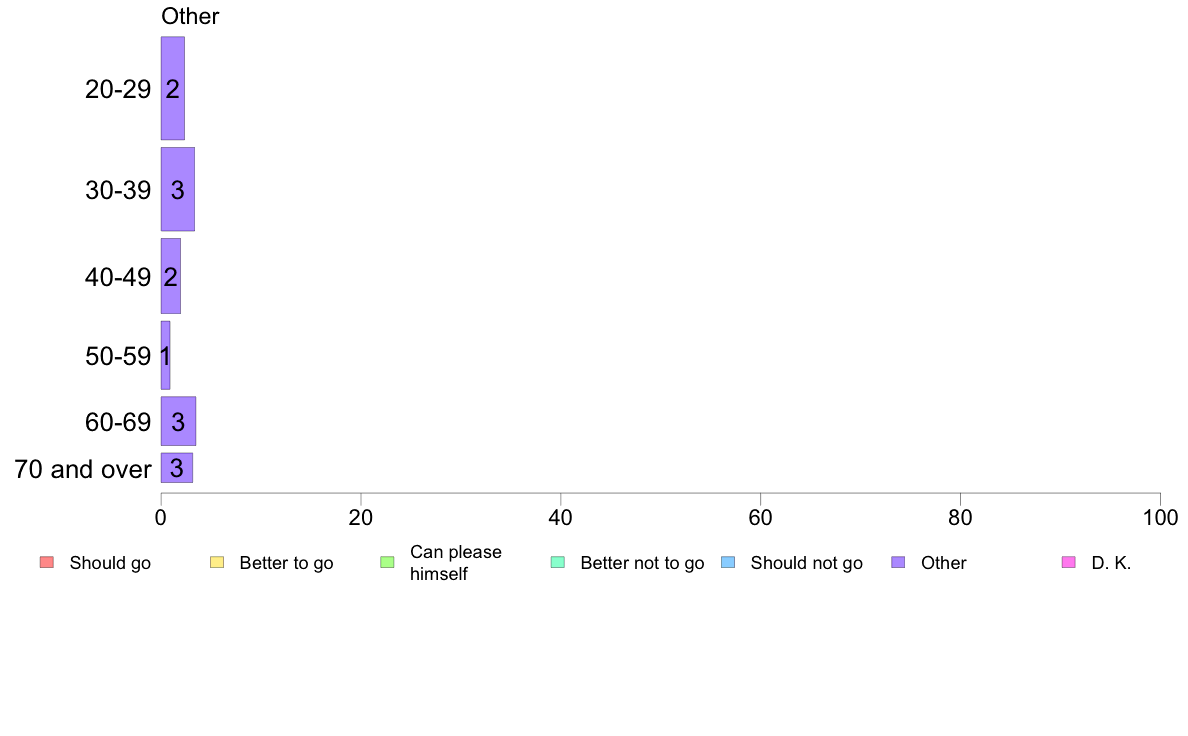Click the purple Other legend swatch
Viewport: 1188px width, 736px height.
point(899,562)
